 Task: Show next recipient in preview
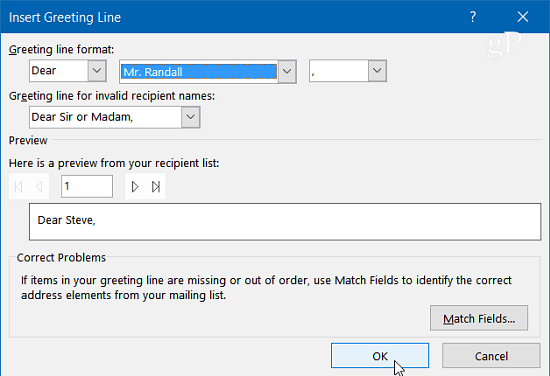pyautogui.click(x=135, y=187)
